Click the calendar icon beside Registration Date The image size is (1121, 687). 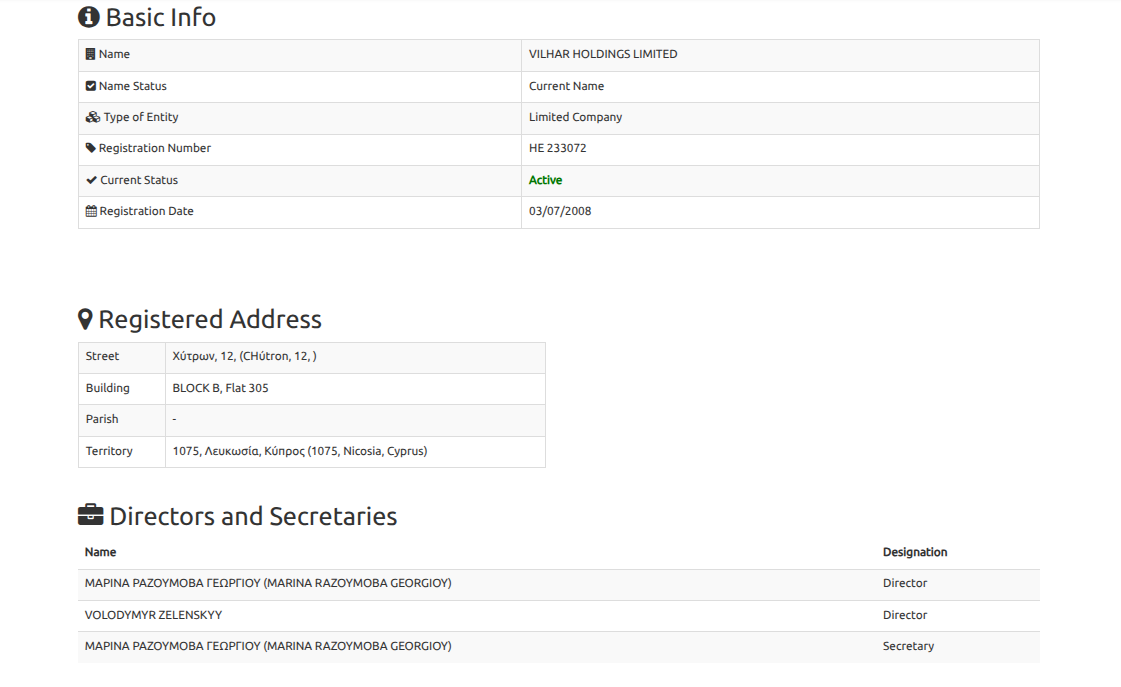click(x=91, y=211)
